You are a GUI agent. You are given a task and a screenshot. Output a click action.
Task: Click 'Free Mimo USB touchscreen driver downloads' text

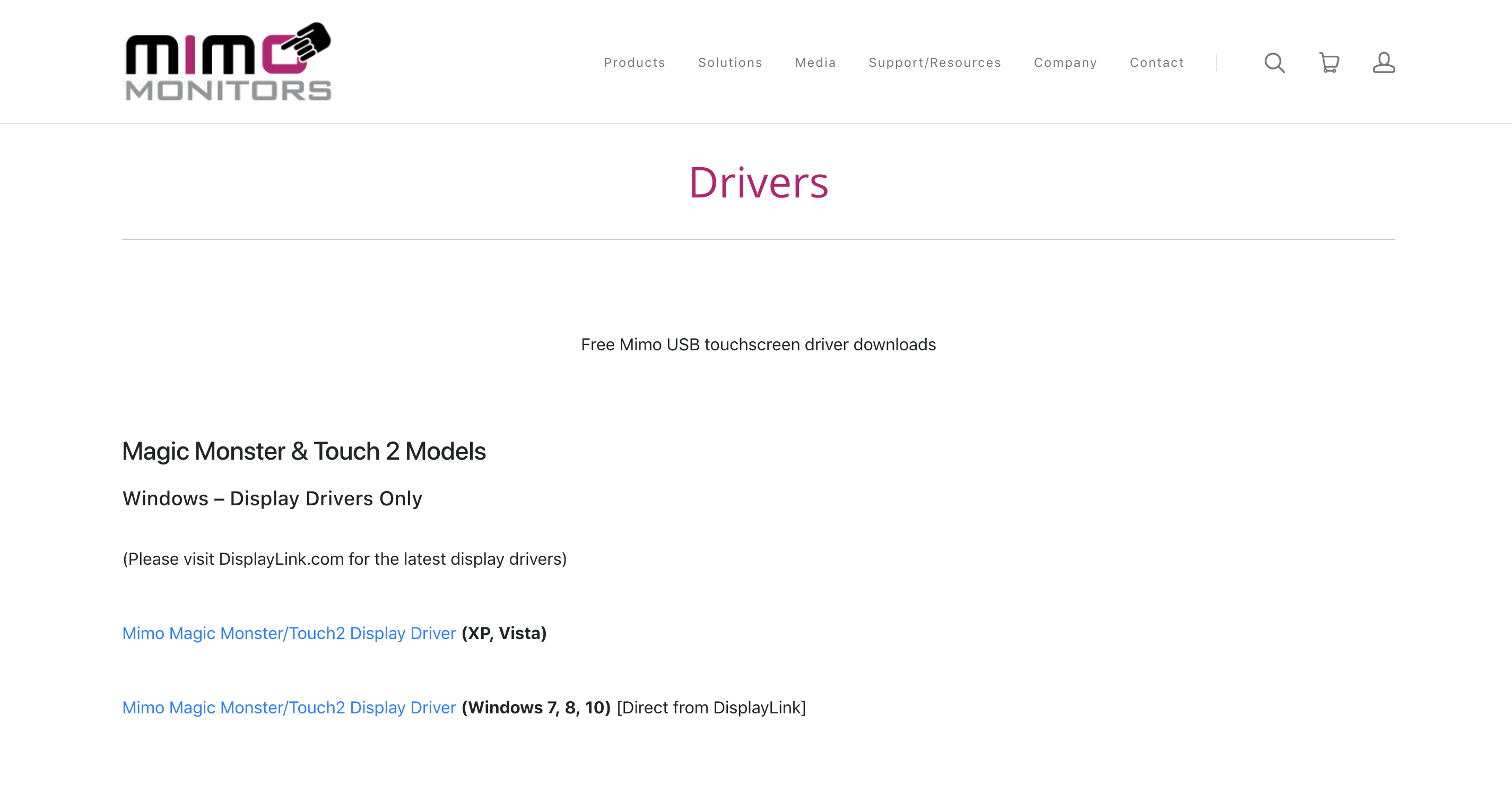point(758,345)
